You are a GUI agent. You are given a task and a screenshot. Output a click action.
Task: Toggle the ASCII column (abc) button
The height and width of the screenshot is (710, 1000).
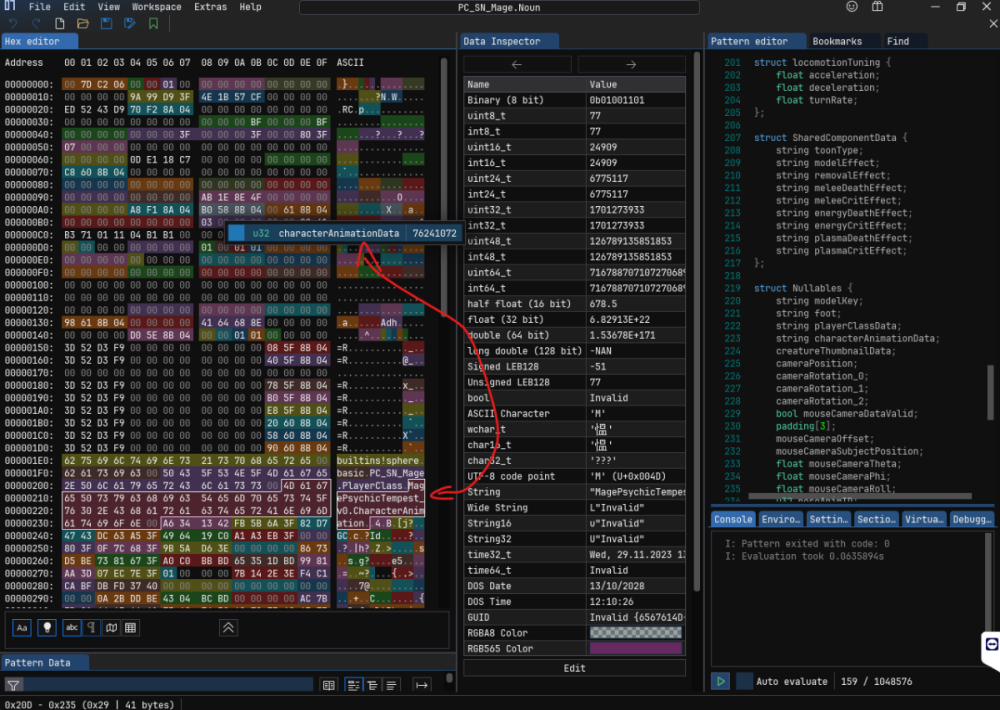(71, 628)
